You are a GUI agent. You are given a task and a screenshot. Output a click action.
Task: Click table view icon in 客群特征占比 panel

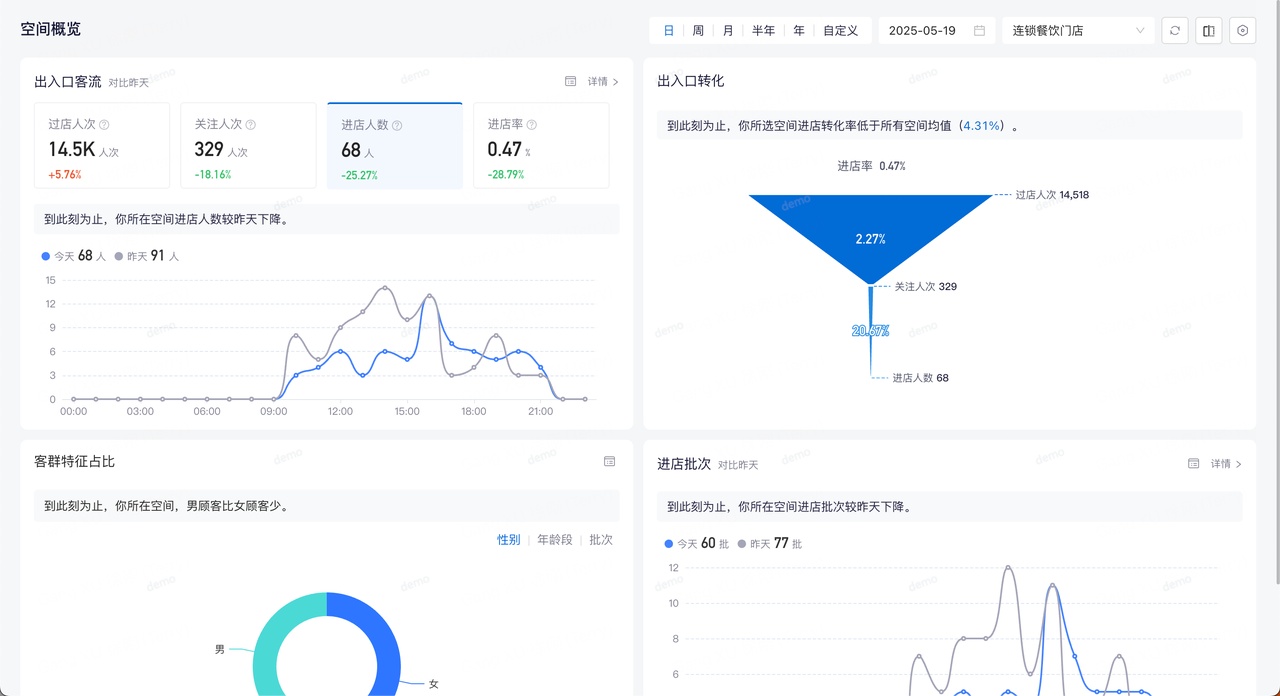pyautogui.click(x=609, y=462)
